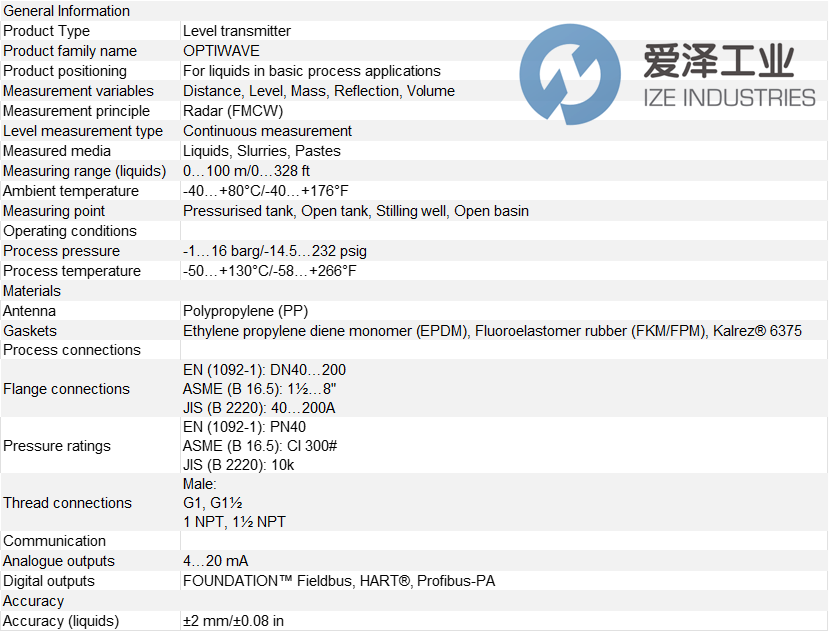Click the '±2 mm/±0.08 in' value

coord(233,621)
